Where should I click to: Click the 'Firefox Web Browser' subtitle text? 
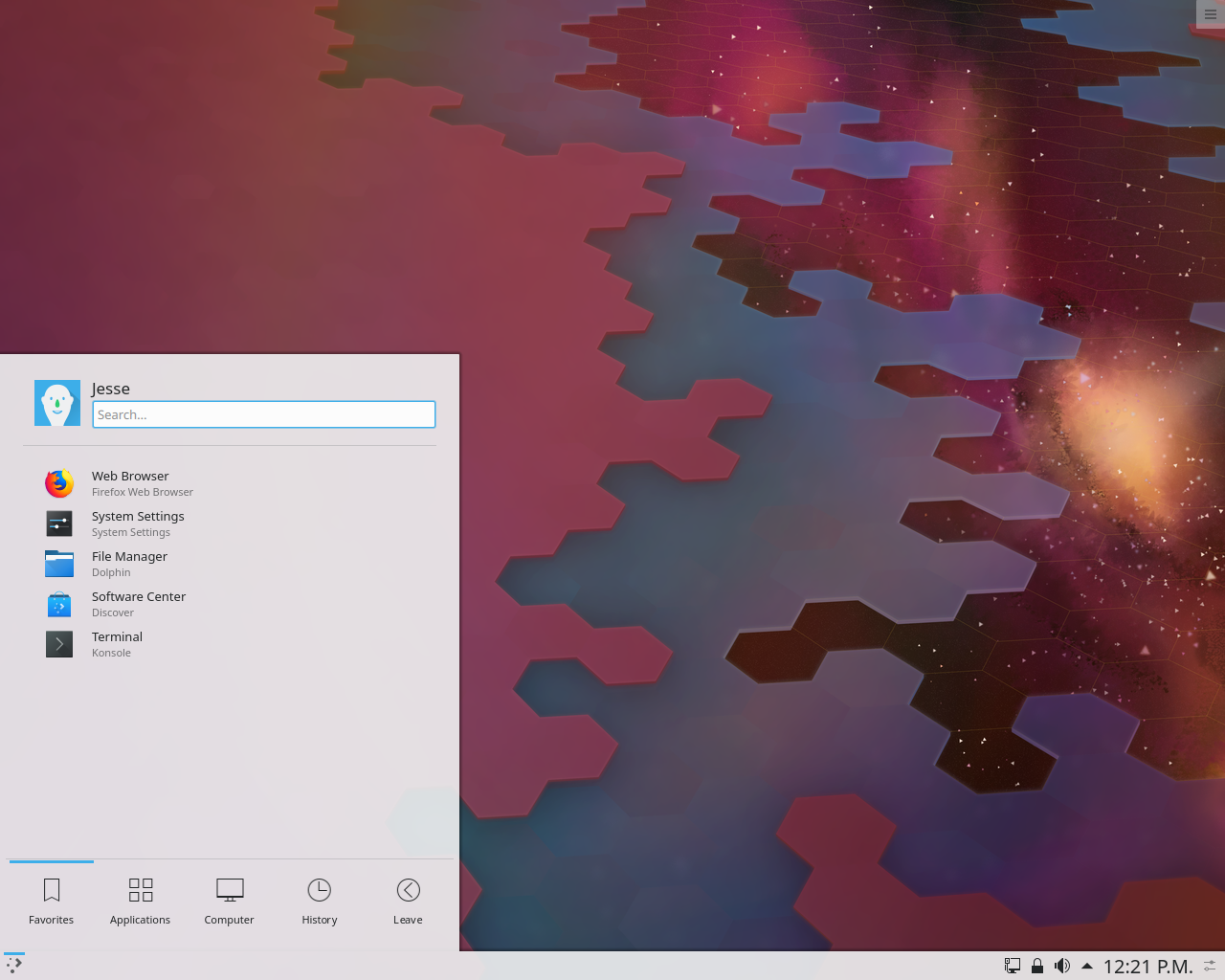[143, 492]
